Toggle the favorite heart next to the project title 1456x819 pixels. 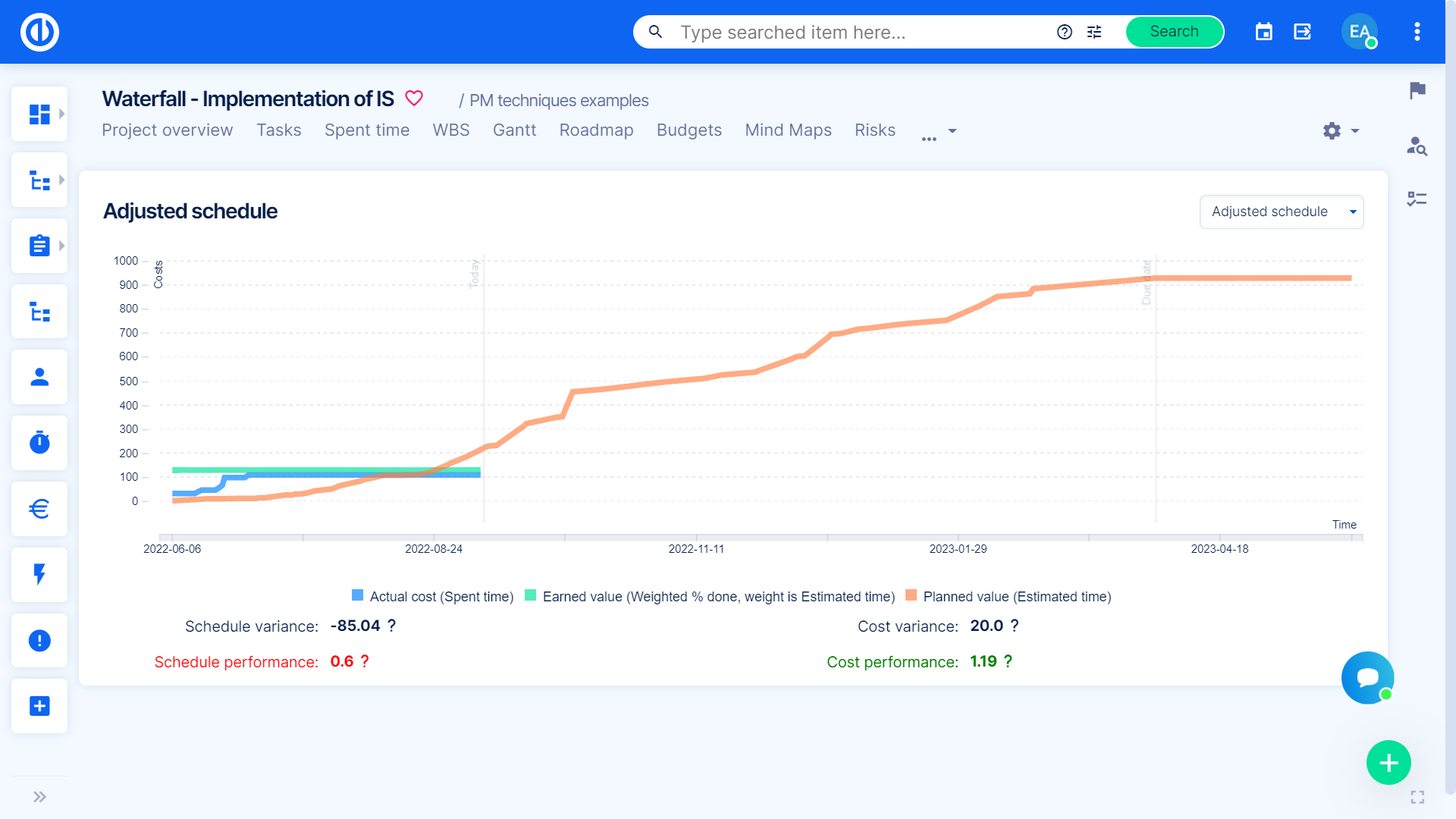pyautogui.click(x=414, y=99)
